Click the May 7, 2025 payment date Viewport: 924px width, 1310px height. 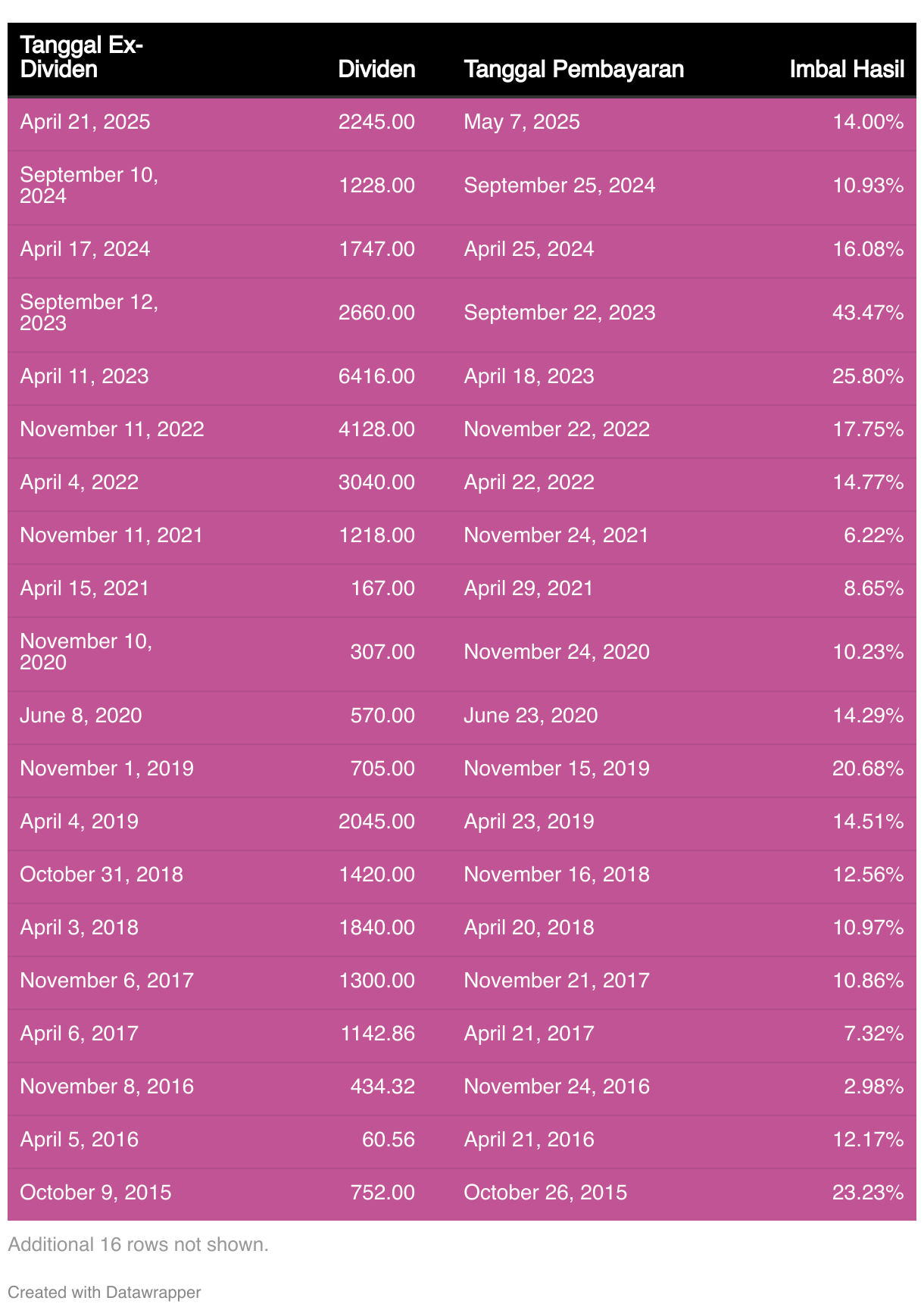[522, 122]
